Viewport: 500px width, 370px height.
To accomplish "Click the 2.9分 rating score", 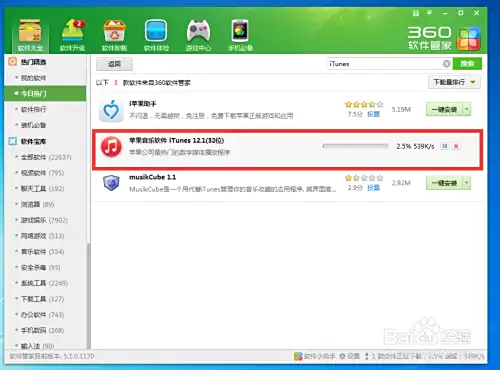I will 355,188.
